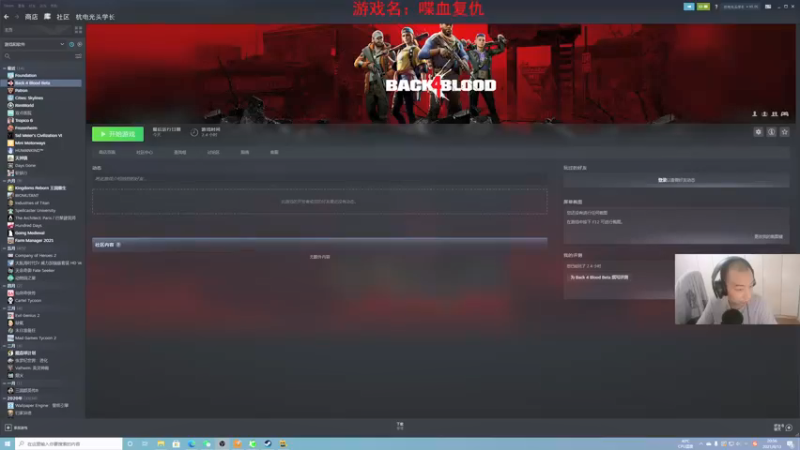The image size is (800, 450).
Task: Collapse the 四月 month category
Action: tap(5, 286)
